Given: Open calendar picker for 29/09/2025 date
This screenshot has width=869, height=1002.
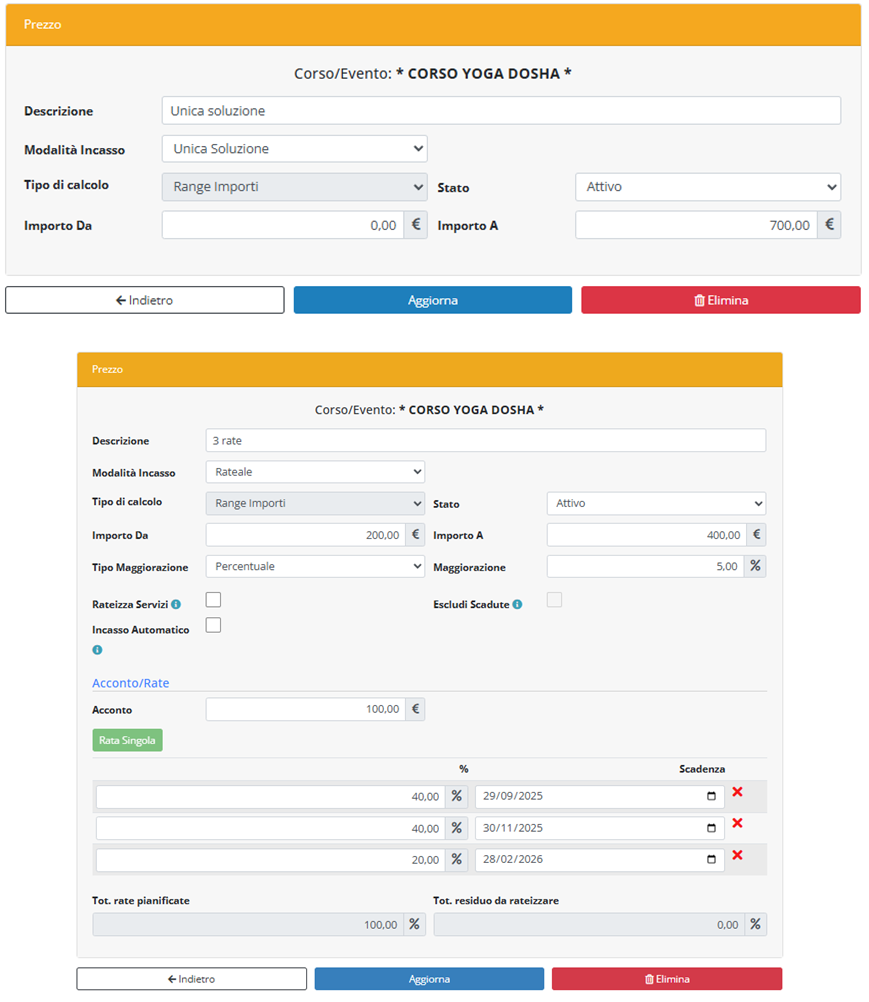Looking at the screenshot, I should click(x=711, y=797).
